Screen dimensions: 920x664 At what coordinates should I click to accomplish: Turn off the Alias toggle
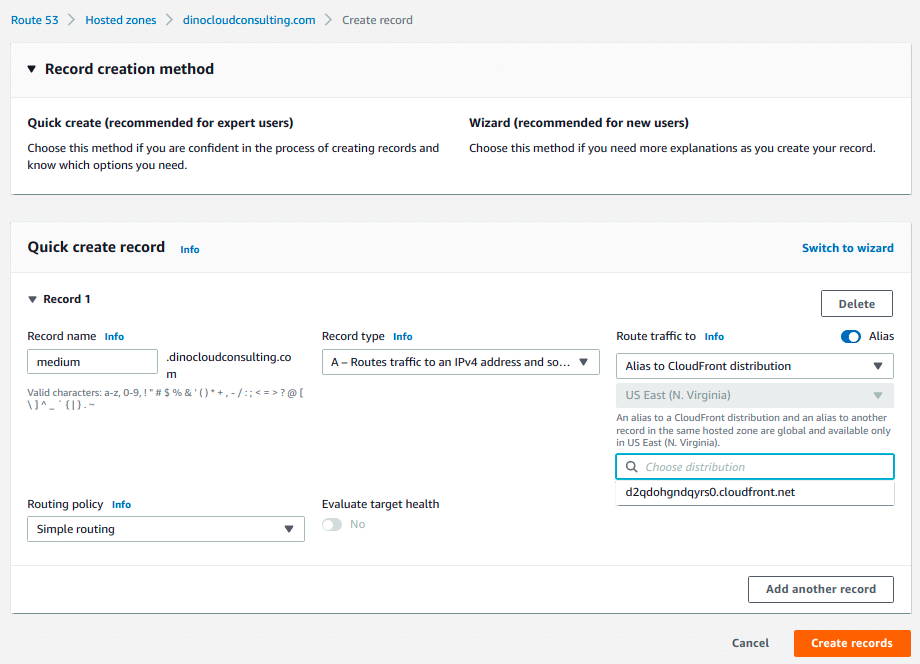pyautogui.click(x=850, y=337)
